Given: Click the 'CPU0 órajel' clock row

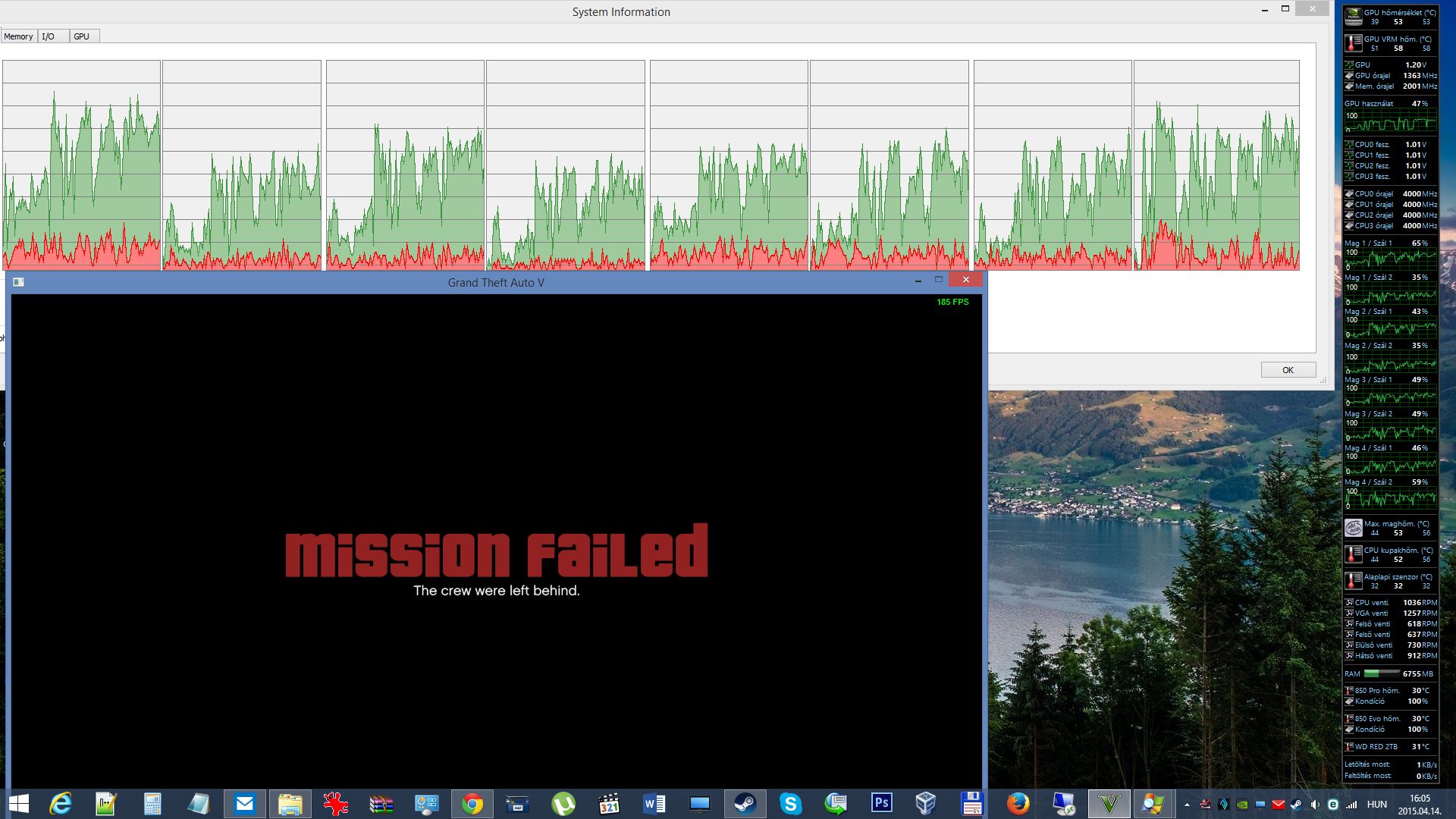Looking at the screenshot, I should coord(1391,194).
